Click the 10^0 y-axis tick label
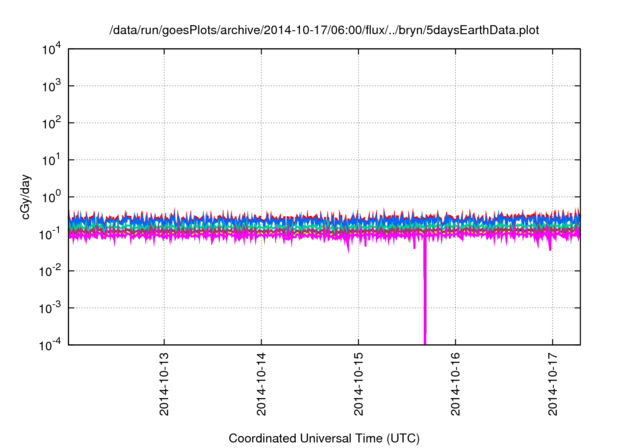The image size is (640, 448). [51, 197]
